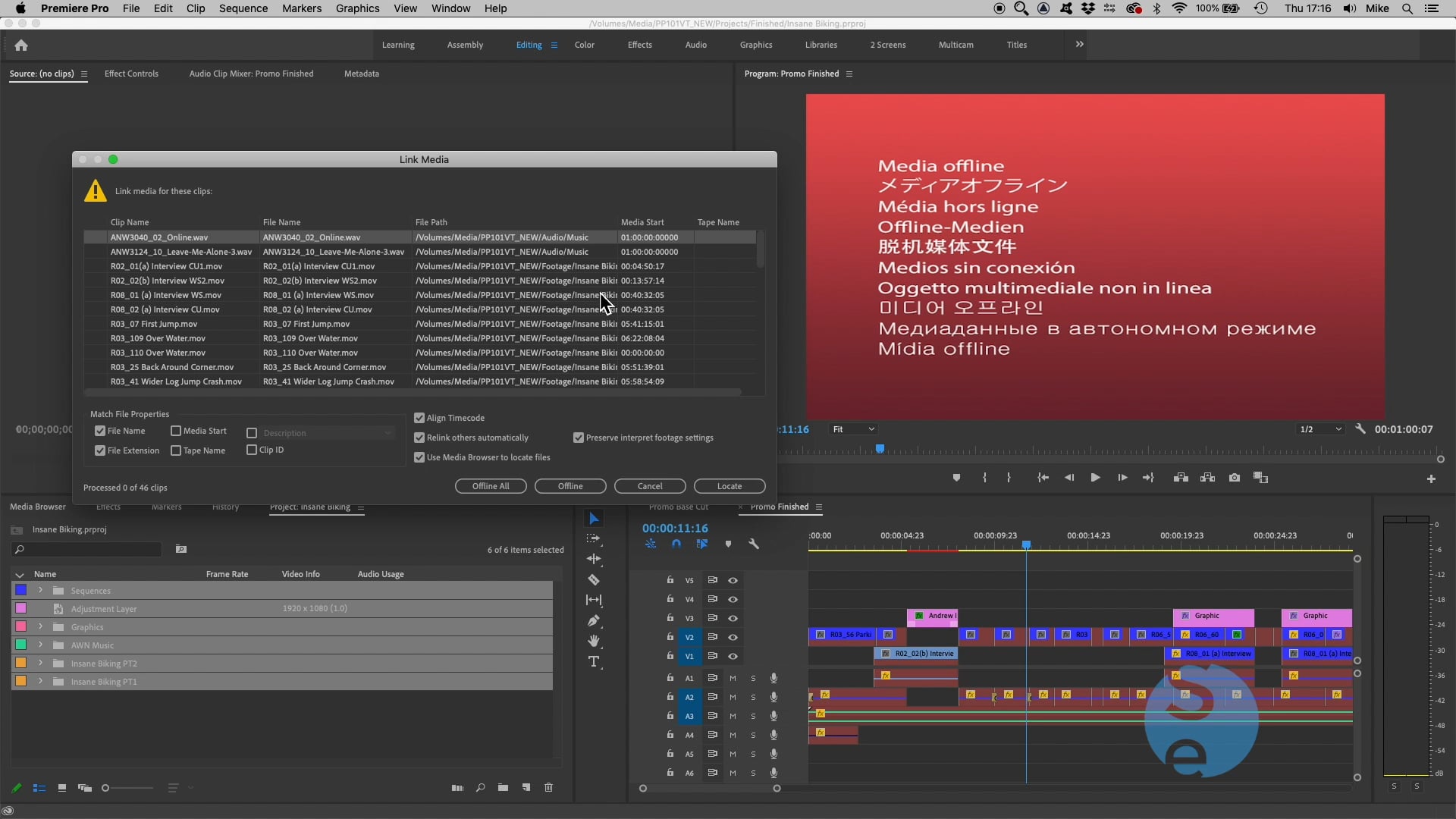The image size is (1456, 819).
Task: Step forward one frame in Program monitor
Action: (x=1122, y=478)
